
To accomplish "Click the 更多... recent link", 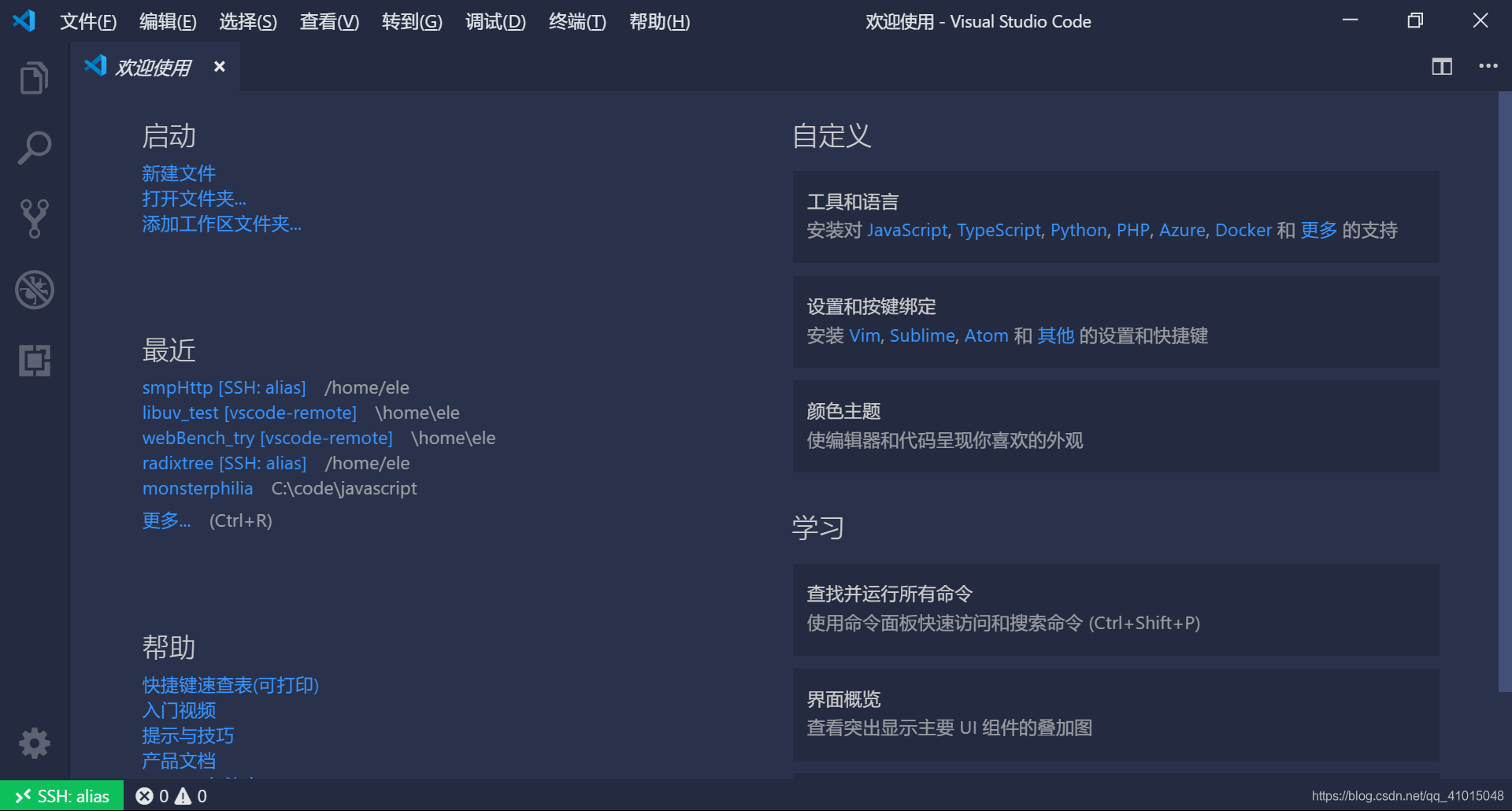I will point(166,520).
